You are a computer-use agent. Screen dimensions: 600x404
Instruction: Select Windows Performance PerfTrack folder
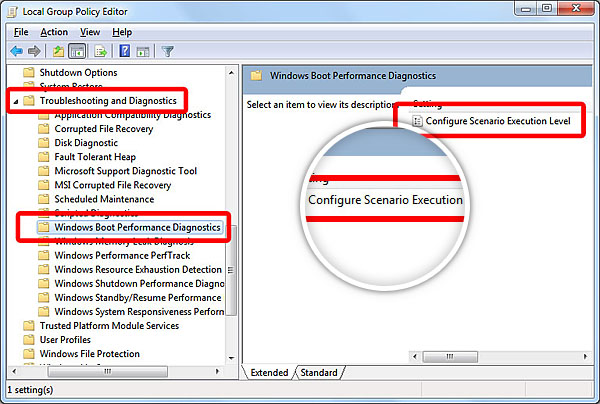coord(122,256)
